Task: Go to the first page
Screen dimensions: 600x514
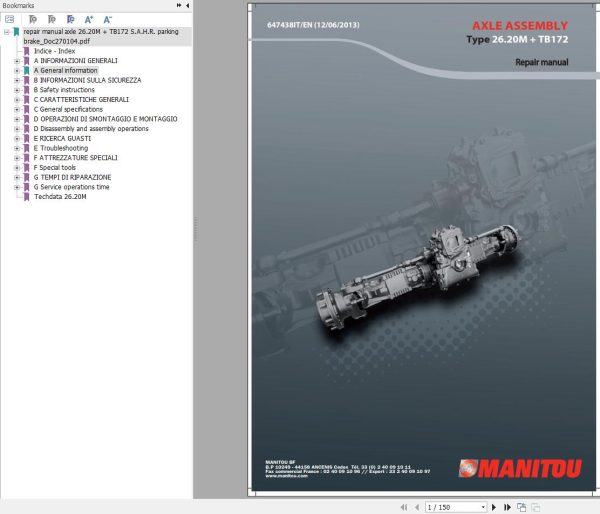Action: pos(404,507)
